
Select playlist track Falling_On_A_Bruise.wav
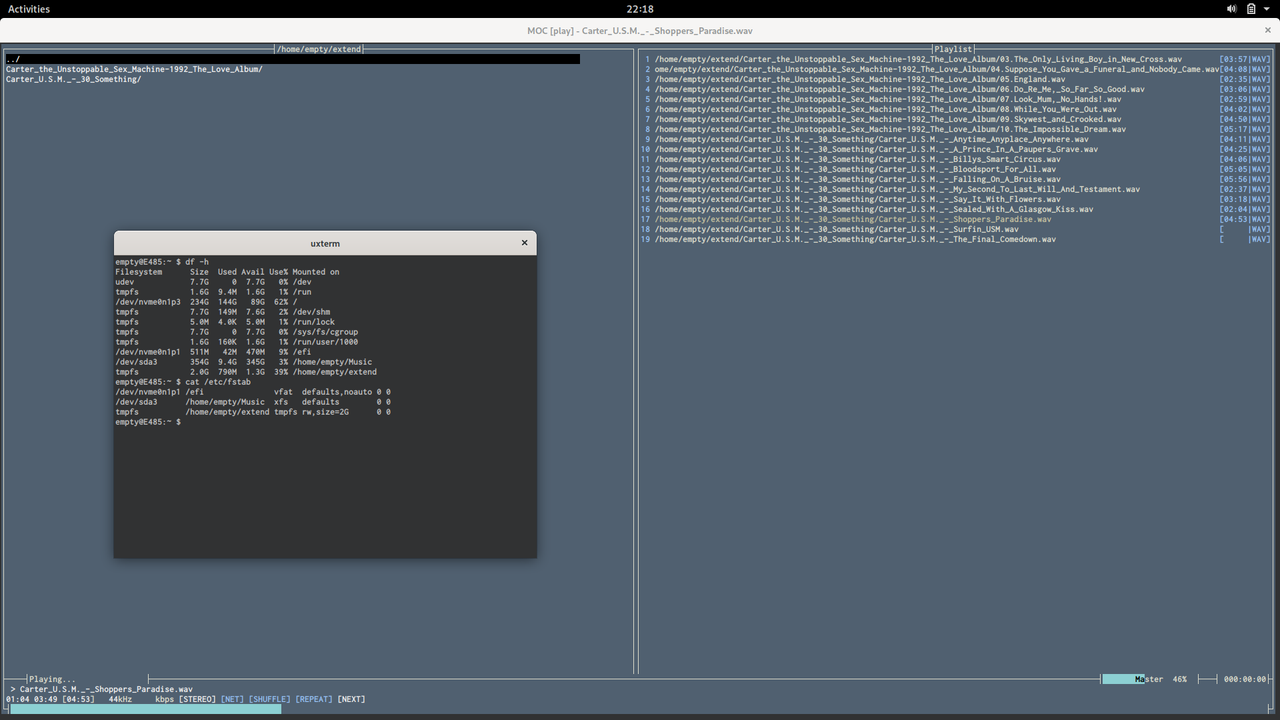858,179
